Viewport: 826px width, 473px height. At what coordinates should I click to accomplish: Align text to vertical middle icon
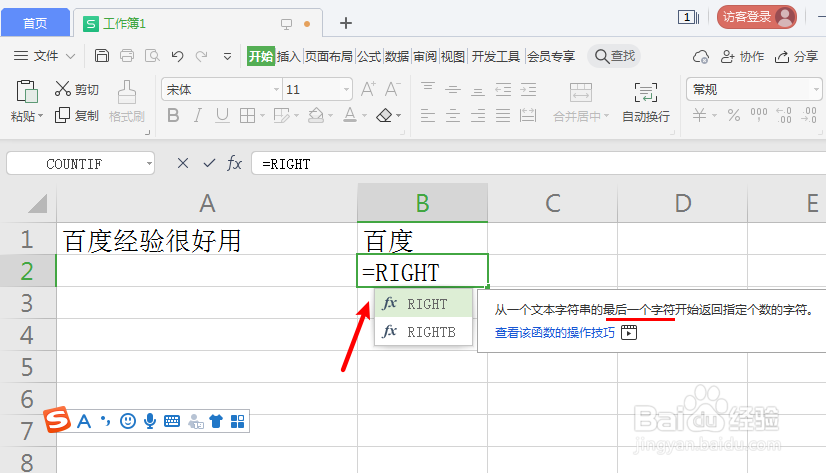453,90
